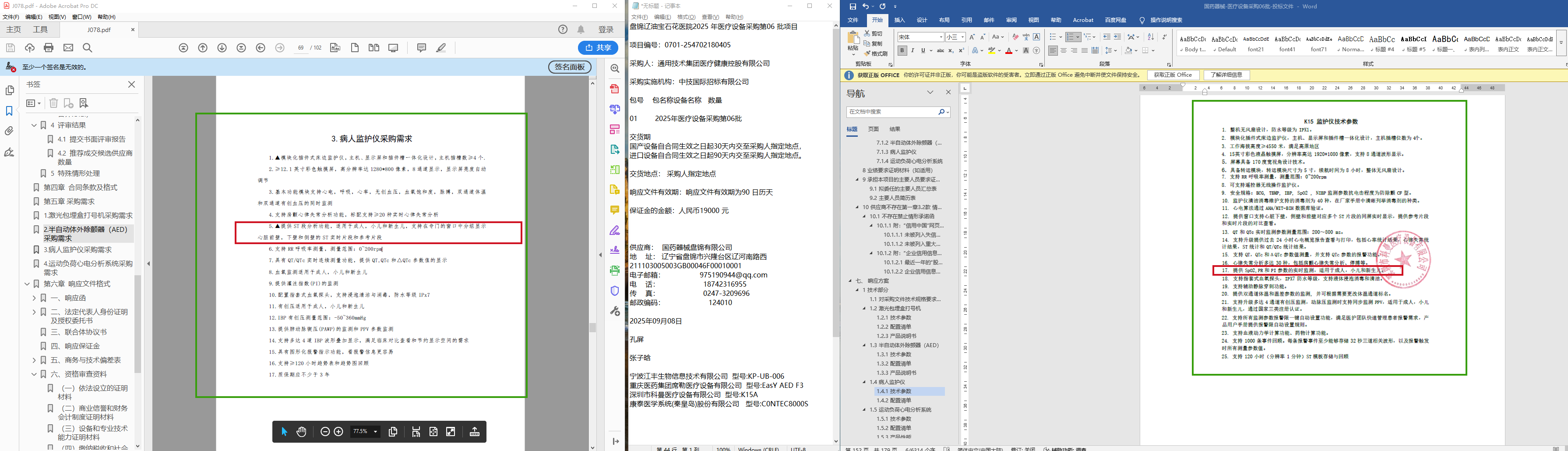Show the next page in Acrobat
The width and height of the screenshot is (1568, 451).
[x=222, y=47]
